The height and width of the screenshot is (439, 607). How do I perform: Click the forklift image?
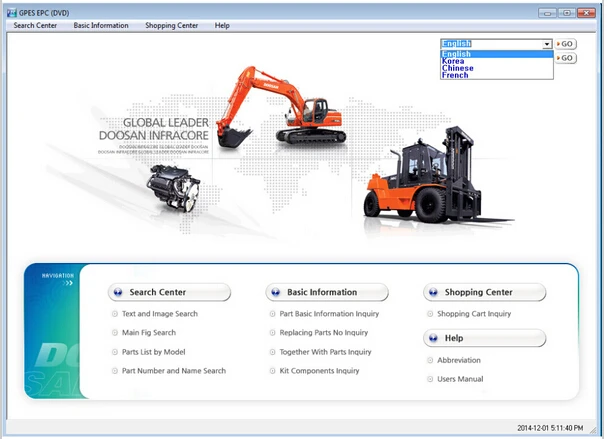pos(439,176)
